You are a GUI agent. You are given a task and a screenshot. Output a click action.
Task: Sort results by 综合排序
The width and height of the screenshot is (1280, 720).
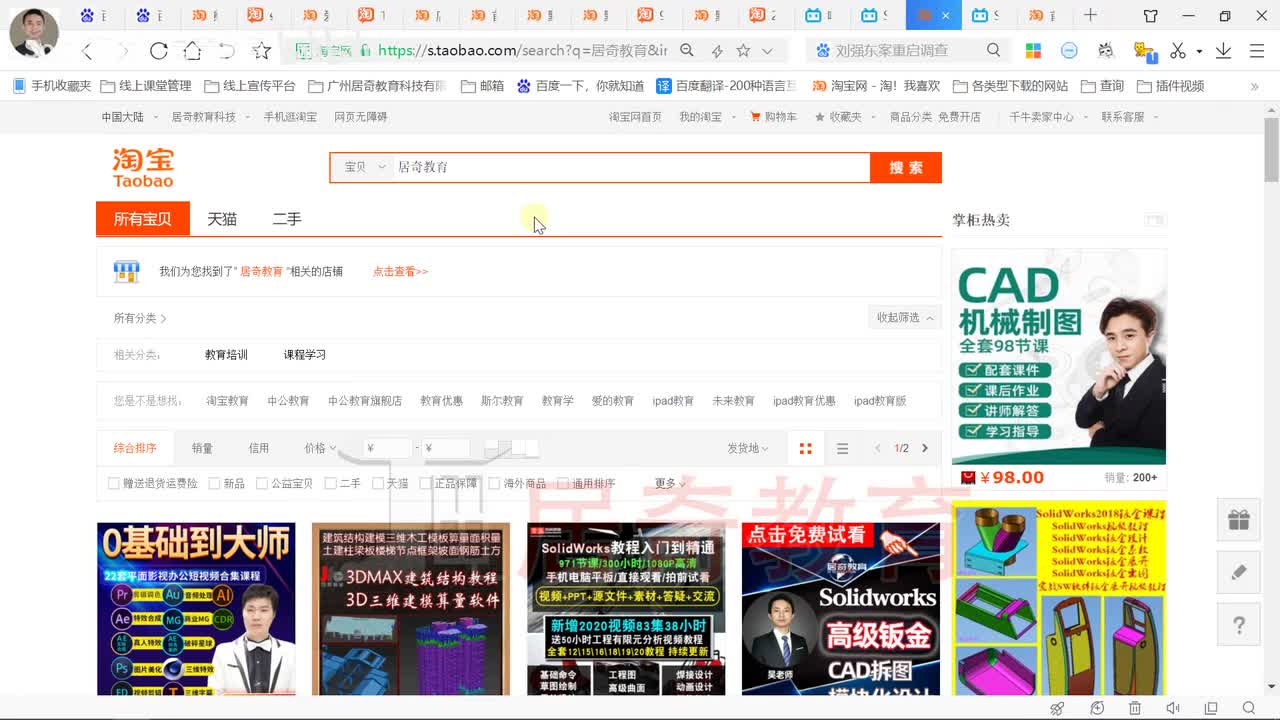pos(135,448)
